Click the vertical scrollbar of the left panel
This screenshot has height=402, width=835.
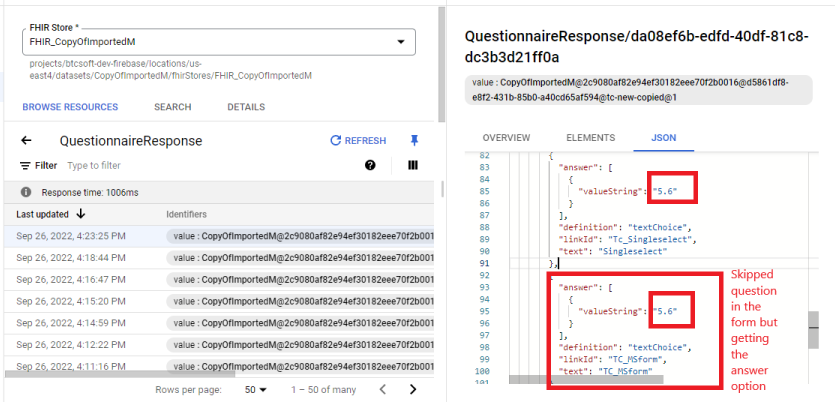[441, 64]
